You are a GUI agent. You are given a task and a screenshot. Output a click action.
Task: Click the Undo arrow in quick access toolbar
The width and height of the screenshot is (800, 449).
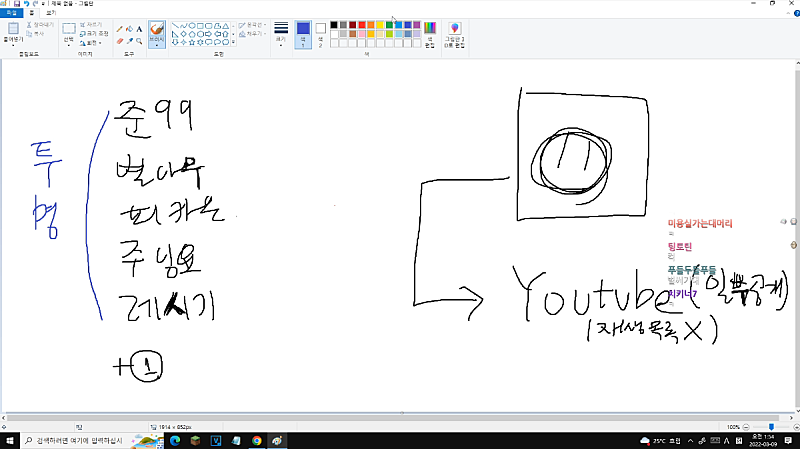point(26,4)
